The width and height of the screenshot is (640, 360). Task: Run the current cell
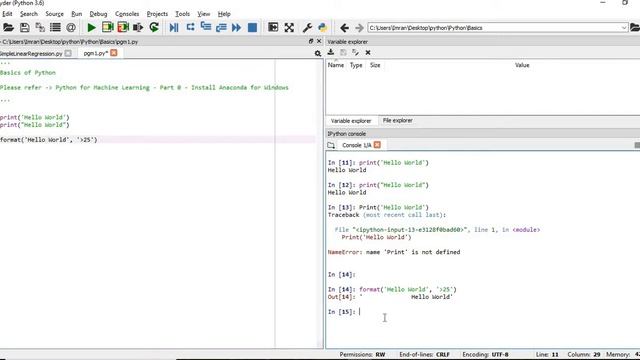coord(107,27)
